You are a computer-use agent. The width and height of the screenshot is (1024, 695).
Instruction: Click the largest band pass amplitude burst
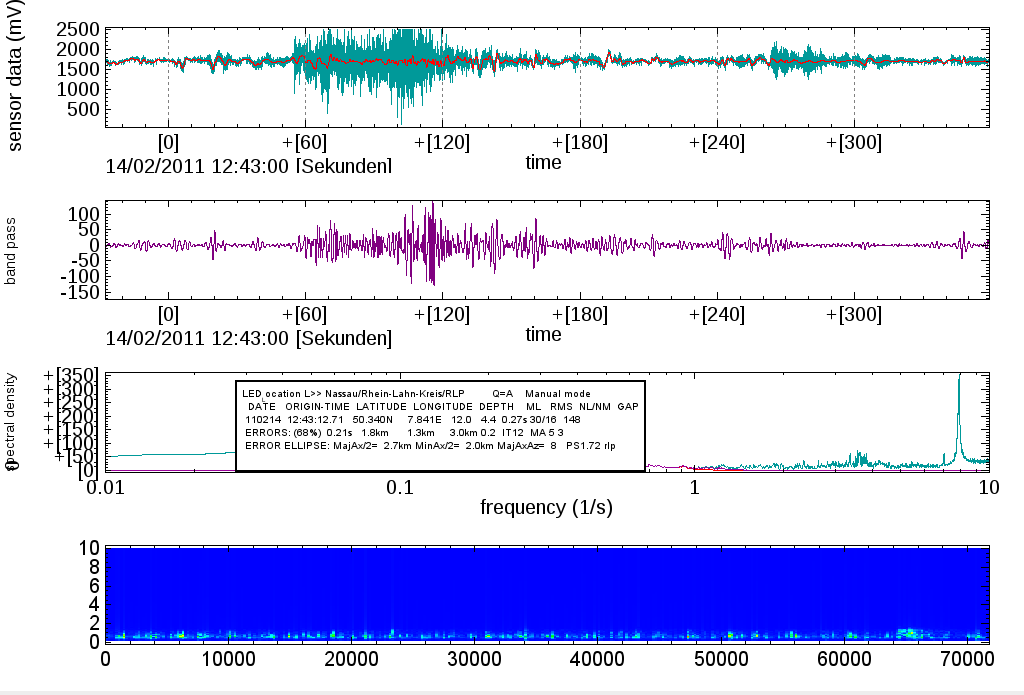point(430,245)
